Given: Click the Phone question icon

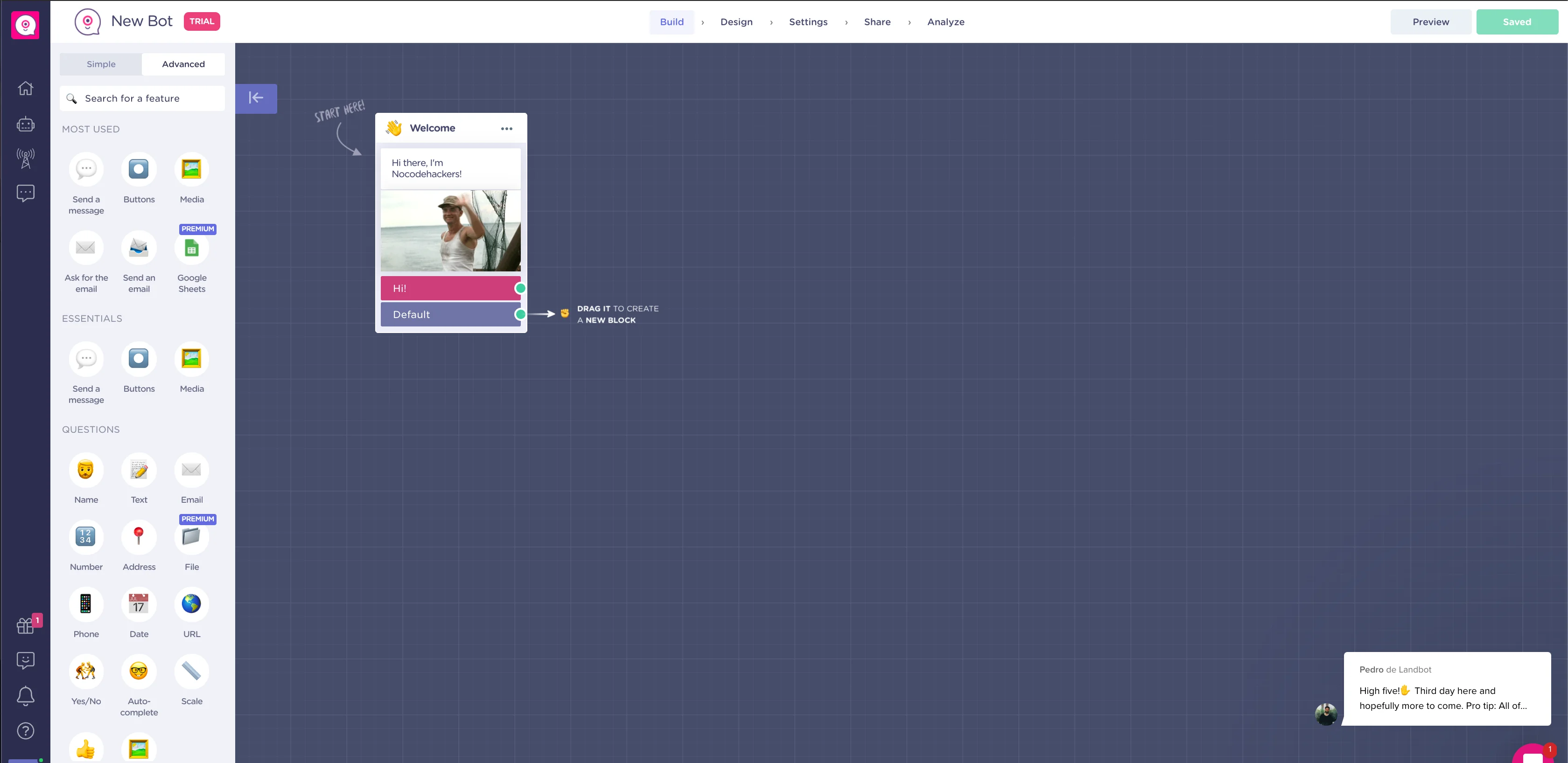Looking at the screenshot, I should click(86, 604).
